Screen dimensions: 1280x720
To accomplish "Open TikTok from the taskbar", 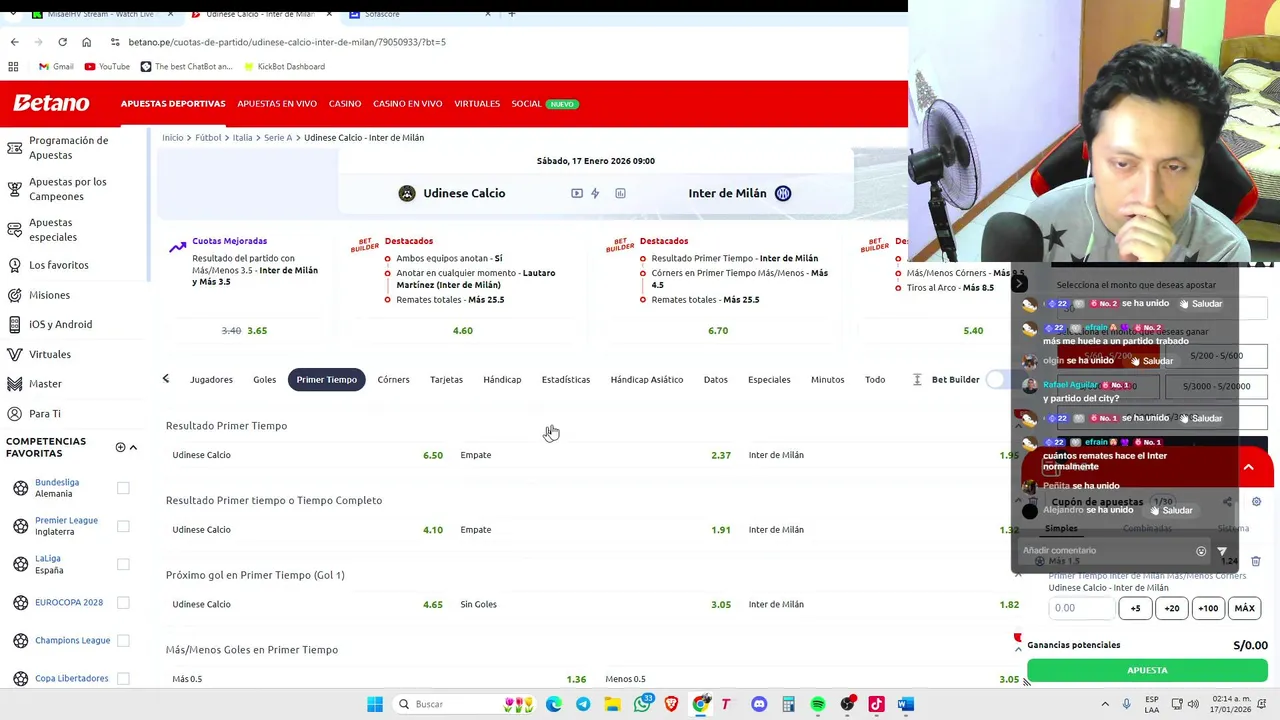I will point(876,704).
